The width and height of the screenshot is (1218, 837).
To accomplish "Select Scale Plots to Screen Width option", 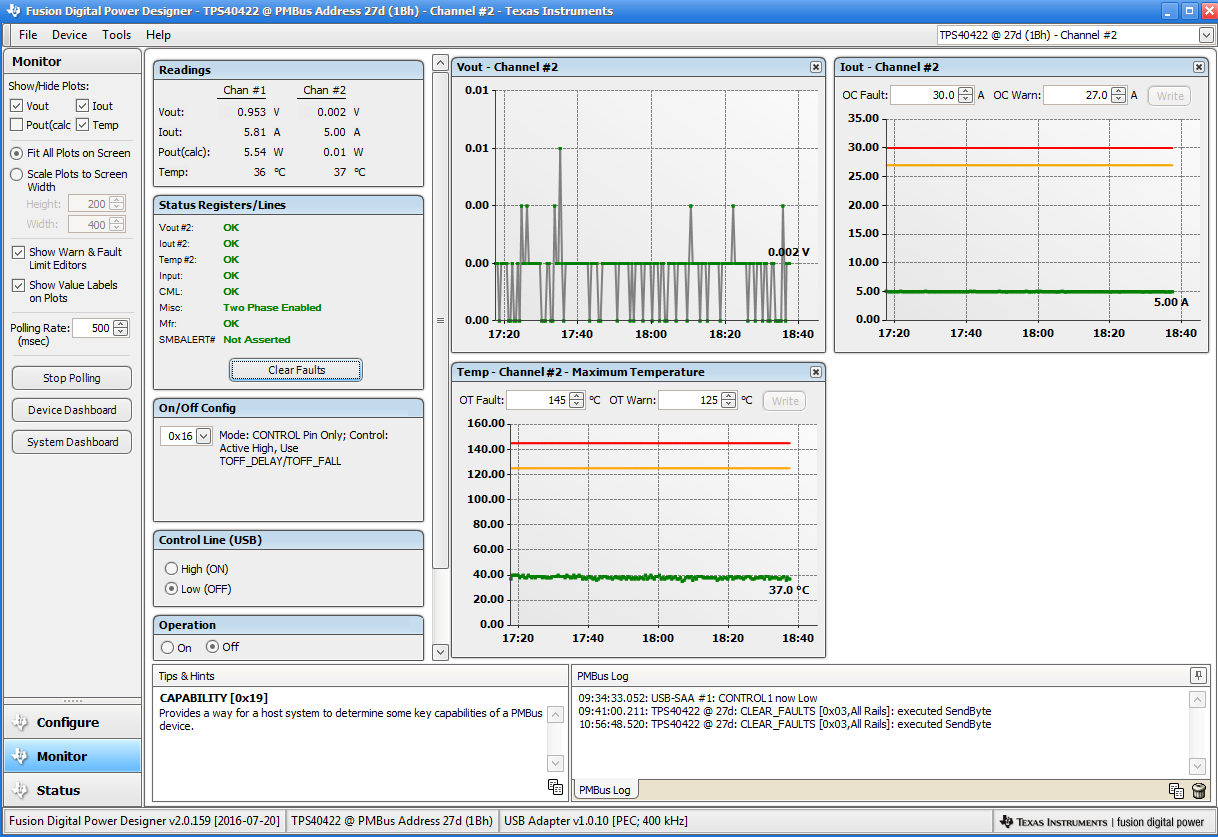I will pos(17,174).
